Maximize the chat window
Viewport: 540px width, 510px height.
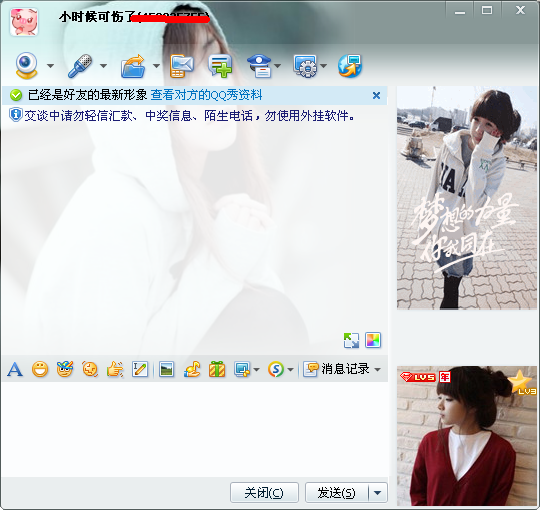[x=487, y=11]
